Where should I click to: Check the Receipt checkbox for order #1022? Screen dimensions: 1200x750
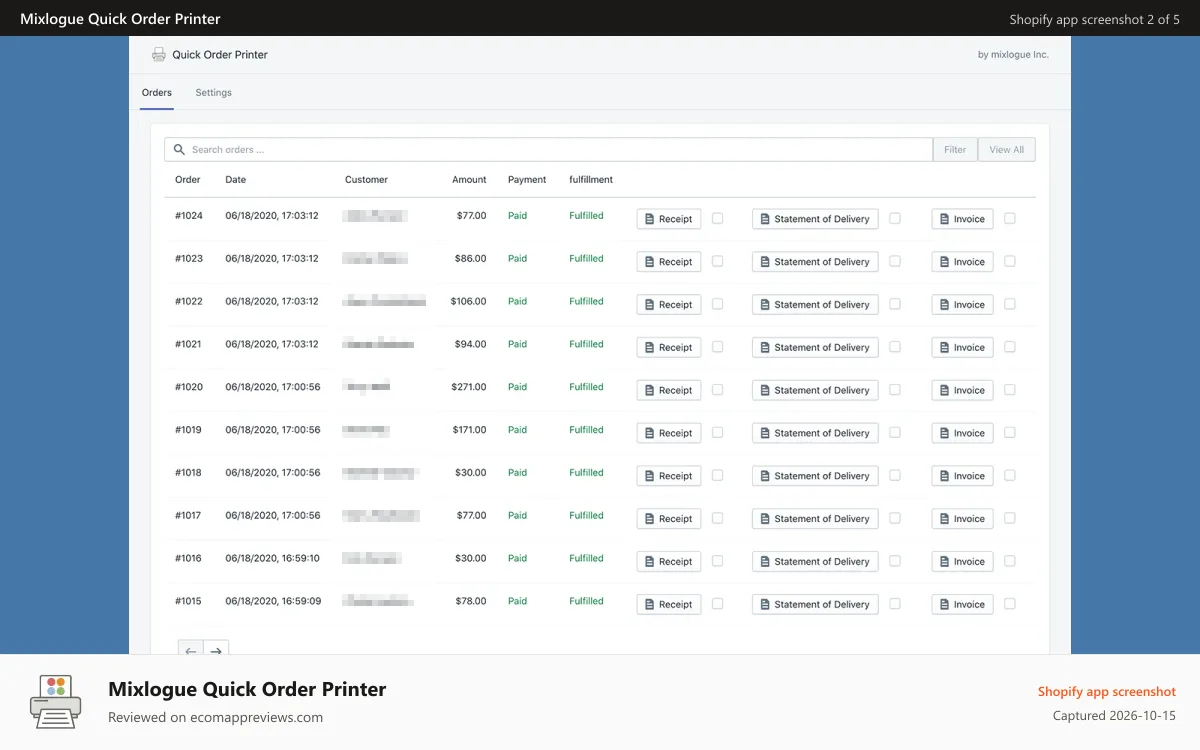click(718, 304)
